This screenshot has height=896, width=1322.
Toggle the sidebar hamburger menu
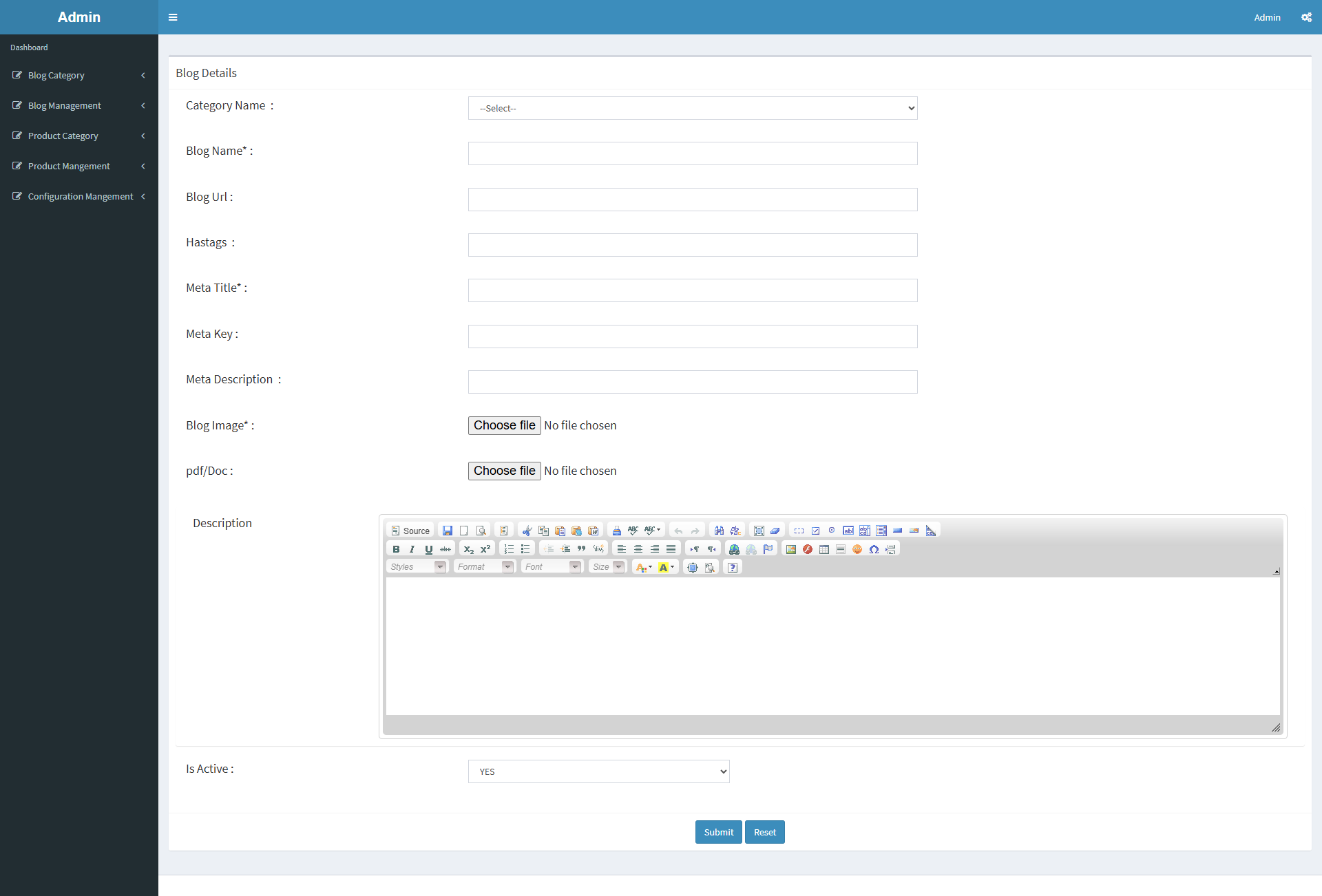pos(173,17)
